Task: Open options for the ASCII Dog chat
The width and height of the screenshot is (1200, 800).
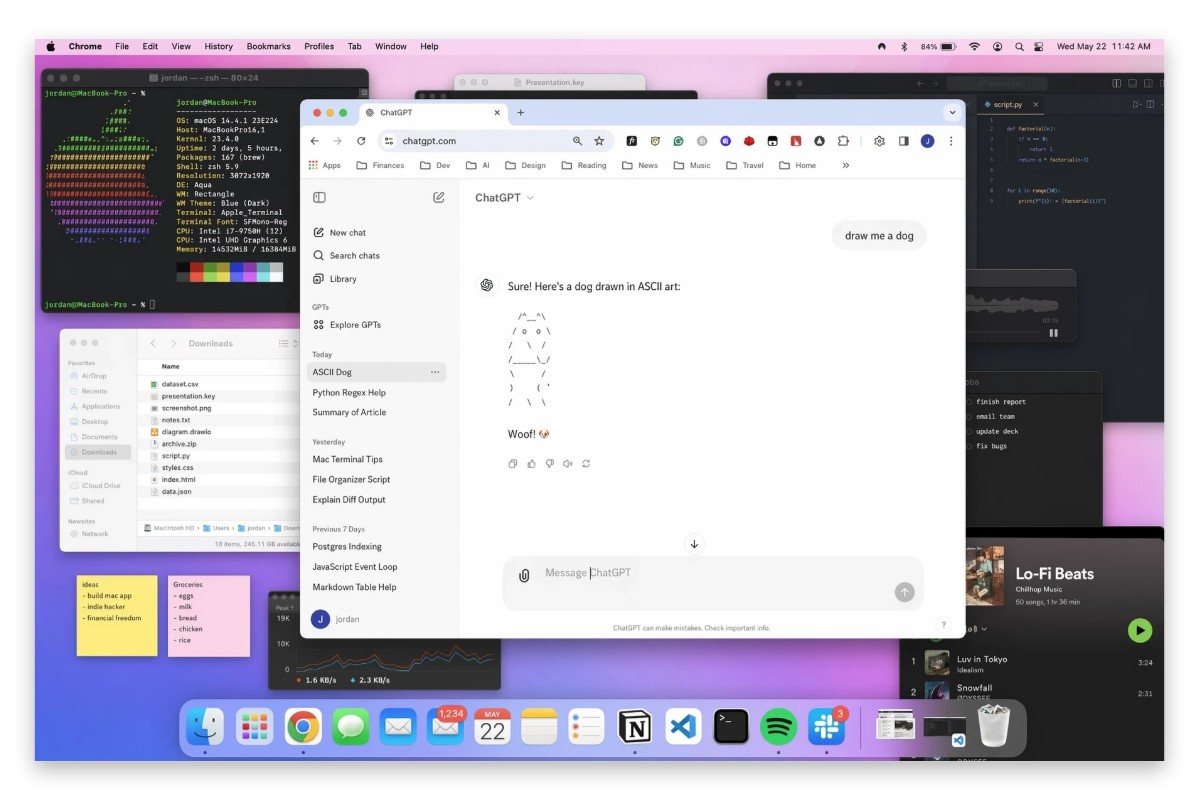Action: (x=435, y=371)
